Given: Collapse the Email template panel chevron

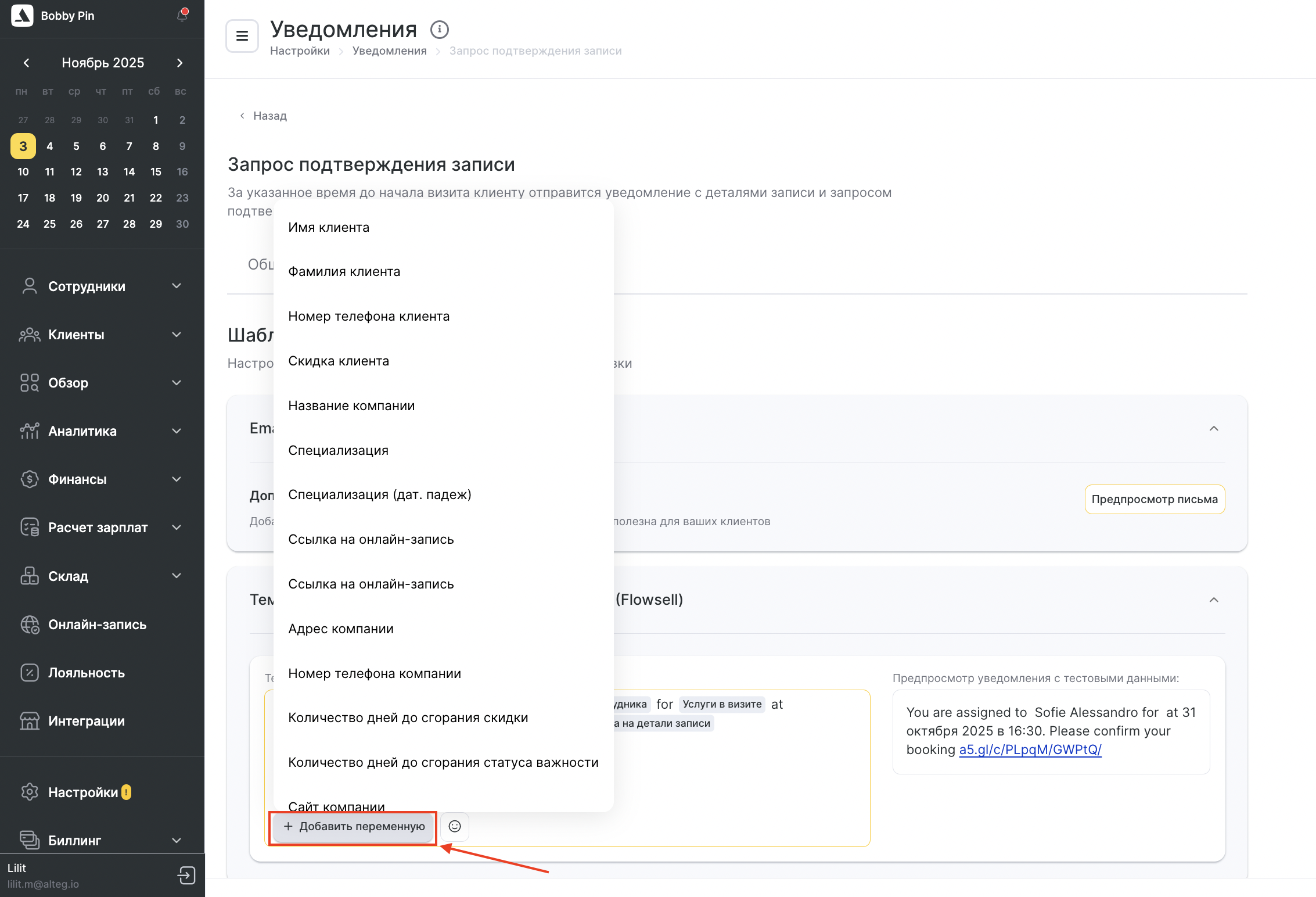Looking at the screenshot, I should click(x=1213, y=429).
